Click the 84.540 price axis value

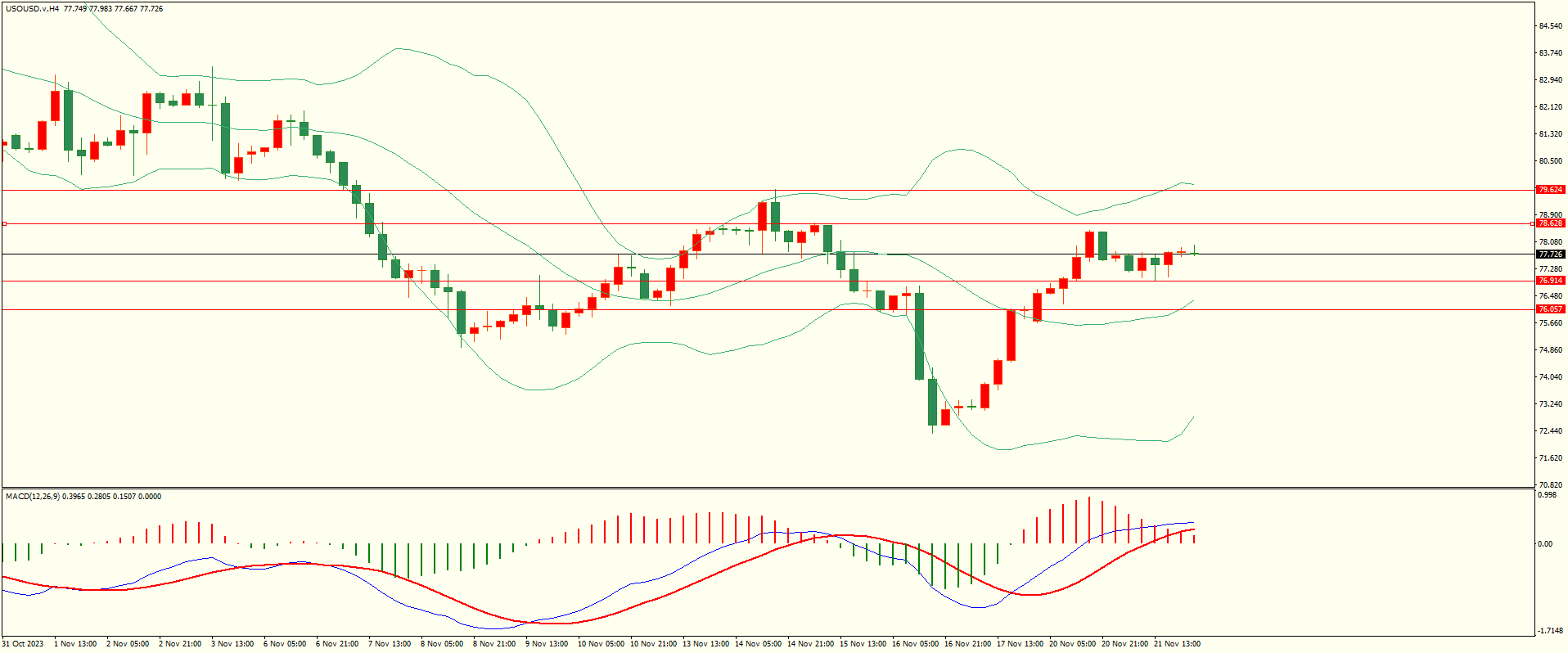pos(1550,26)
